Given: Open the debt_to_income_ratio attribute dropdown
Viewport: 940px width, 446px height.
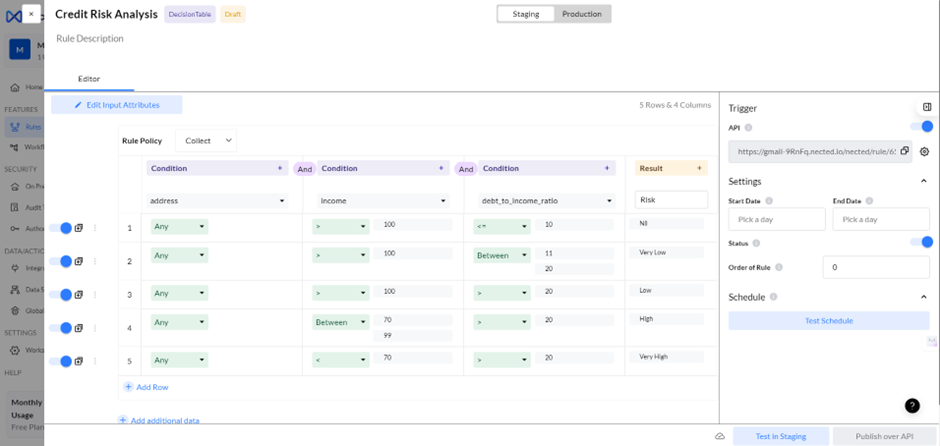Looking at the screenshot, I should click(547, 201).
